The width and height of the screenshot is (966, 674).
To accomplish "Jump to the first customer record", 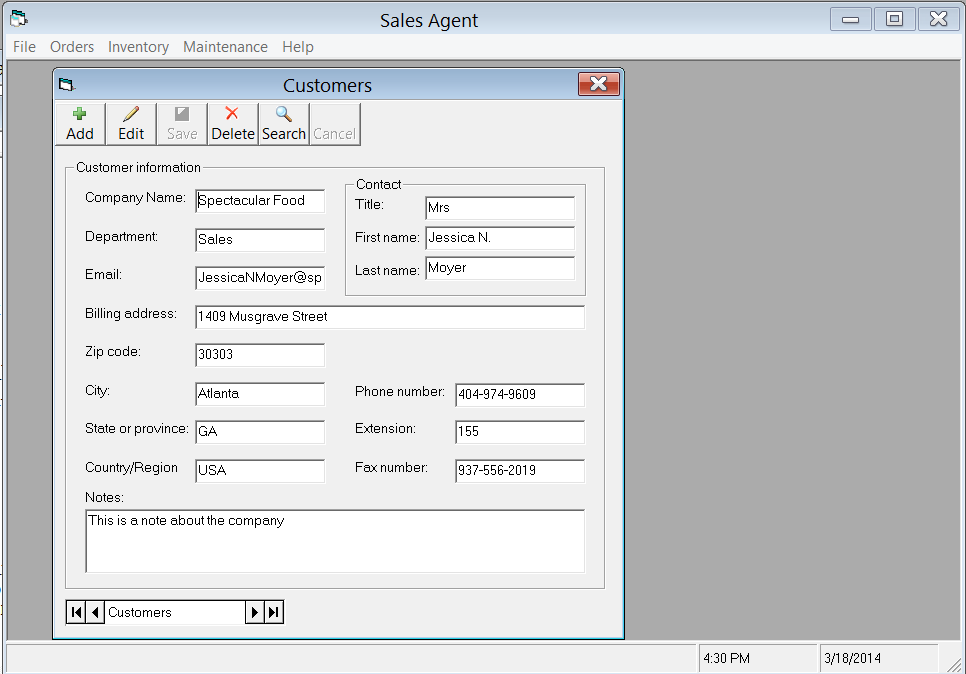I will [x=77, y=612].
